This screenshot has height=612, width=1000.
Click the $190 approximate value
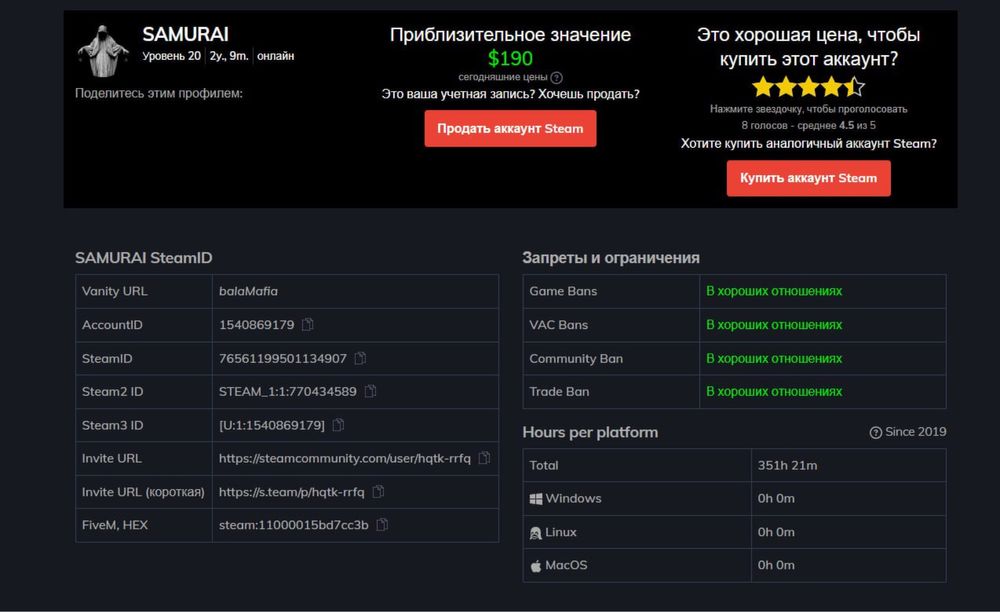coord(510,58)
